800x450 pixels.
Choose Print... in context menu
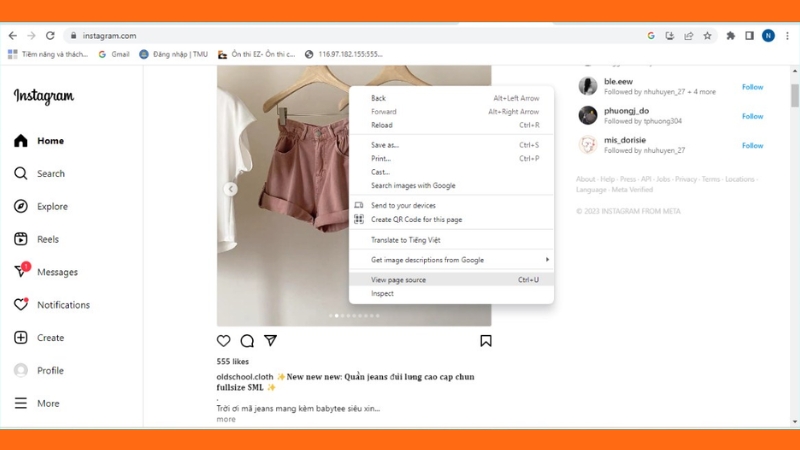coord(451,158)
